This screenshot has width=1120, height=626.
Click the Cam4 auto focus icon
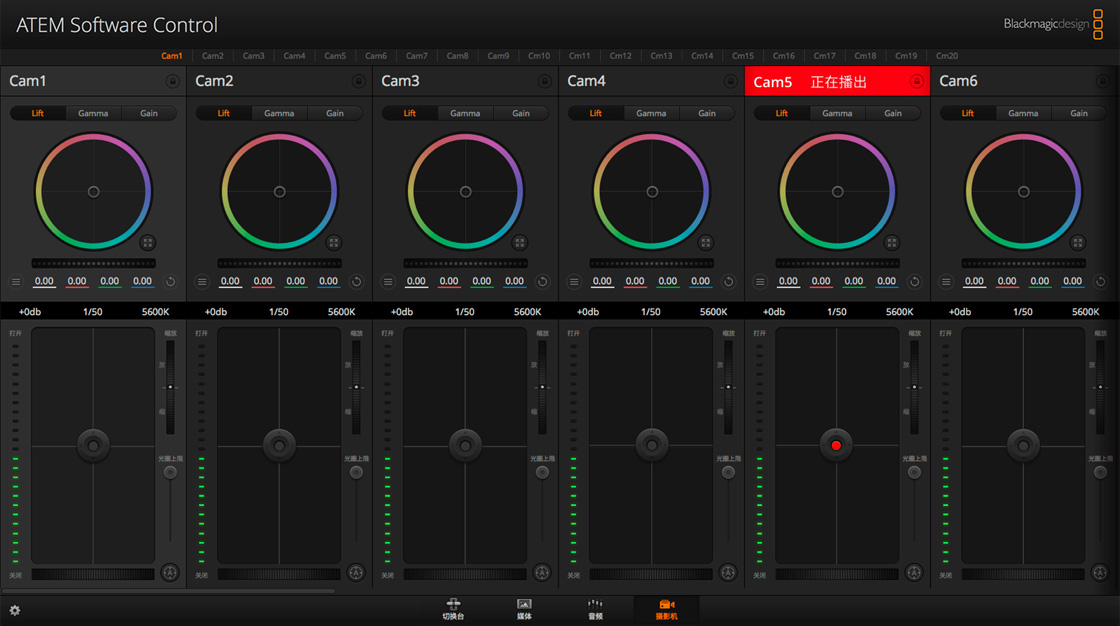(x=728, y=573)
